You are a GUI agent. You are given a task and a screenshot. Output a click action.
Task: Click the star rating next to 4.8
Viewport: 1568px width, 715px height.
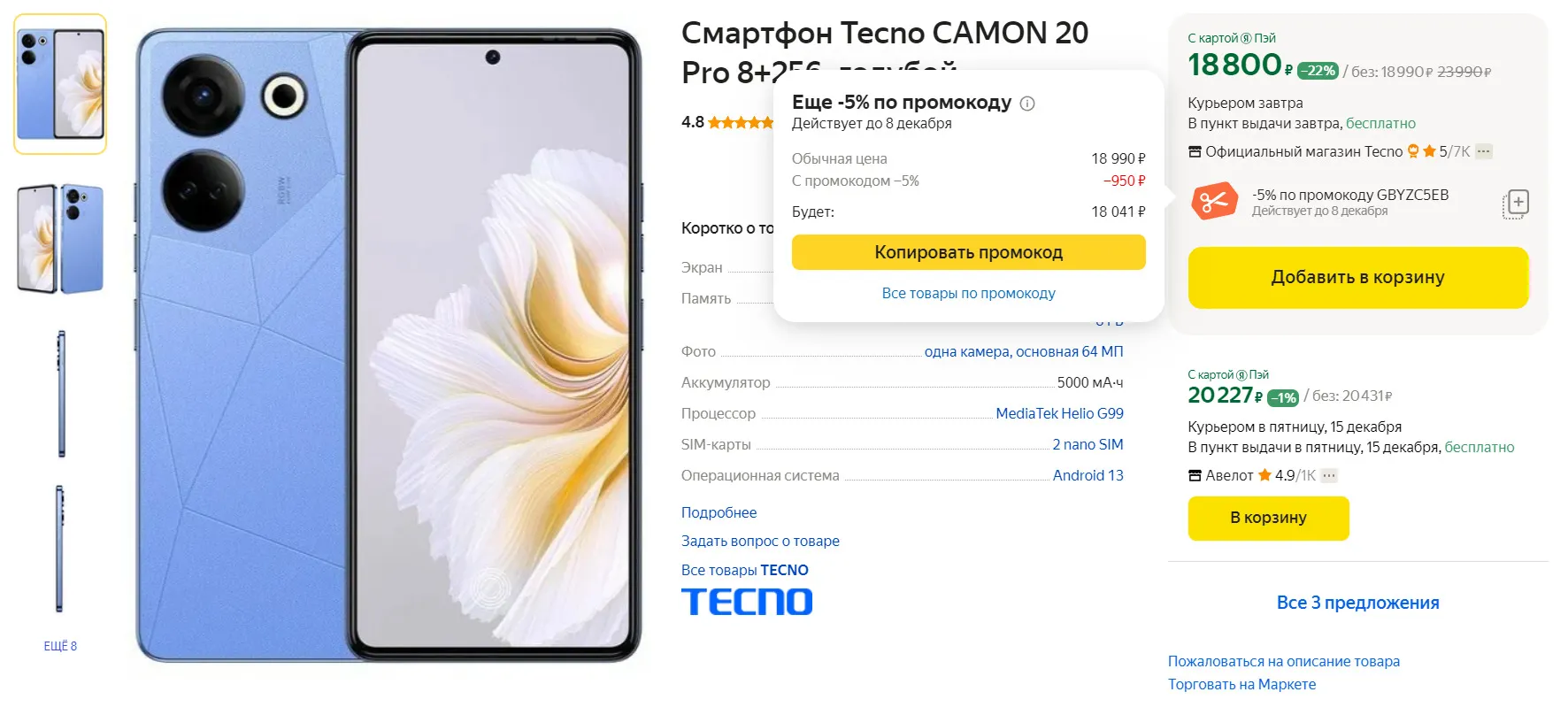tap(741, 122)
